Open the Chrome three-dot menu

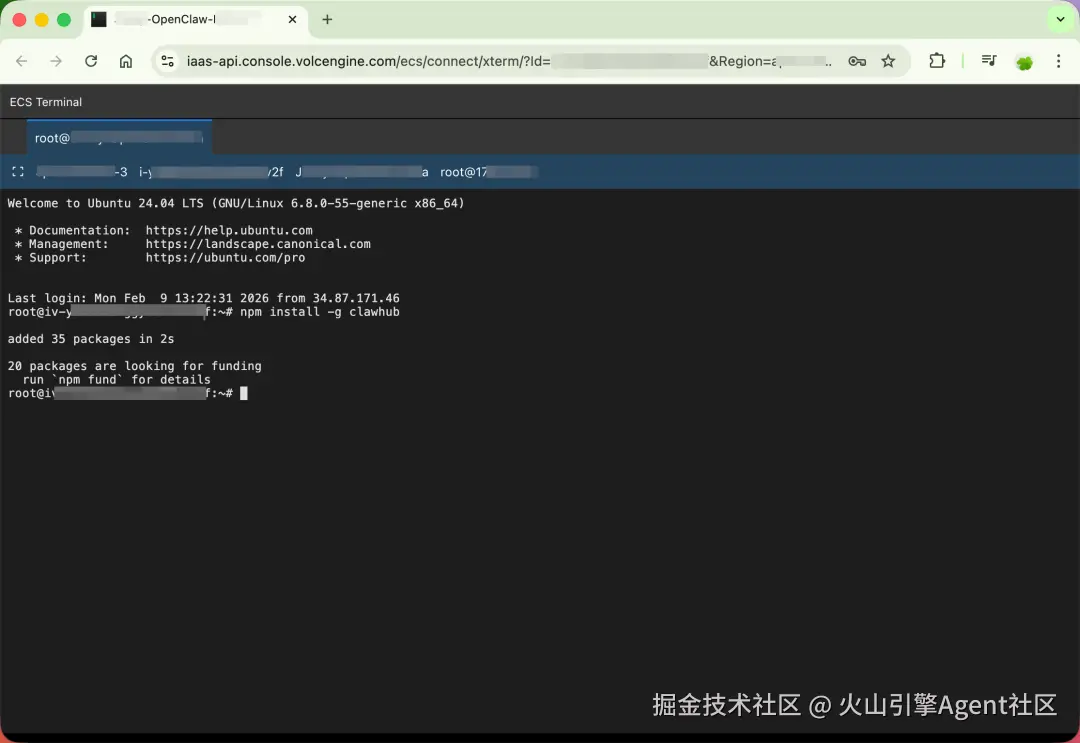1059,61
